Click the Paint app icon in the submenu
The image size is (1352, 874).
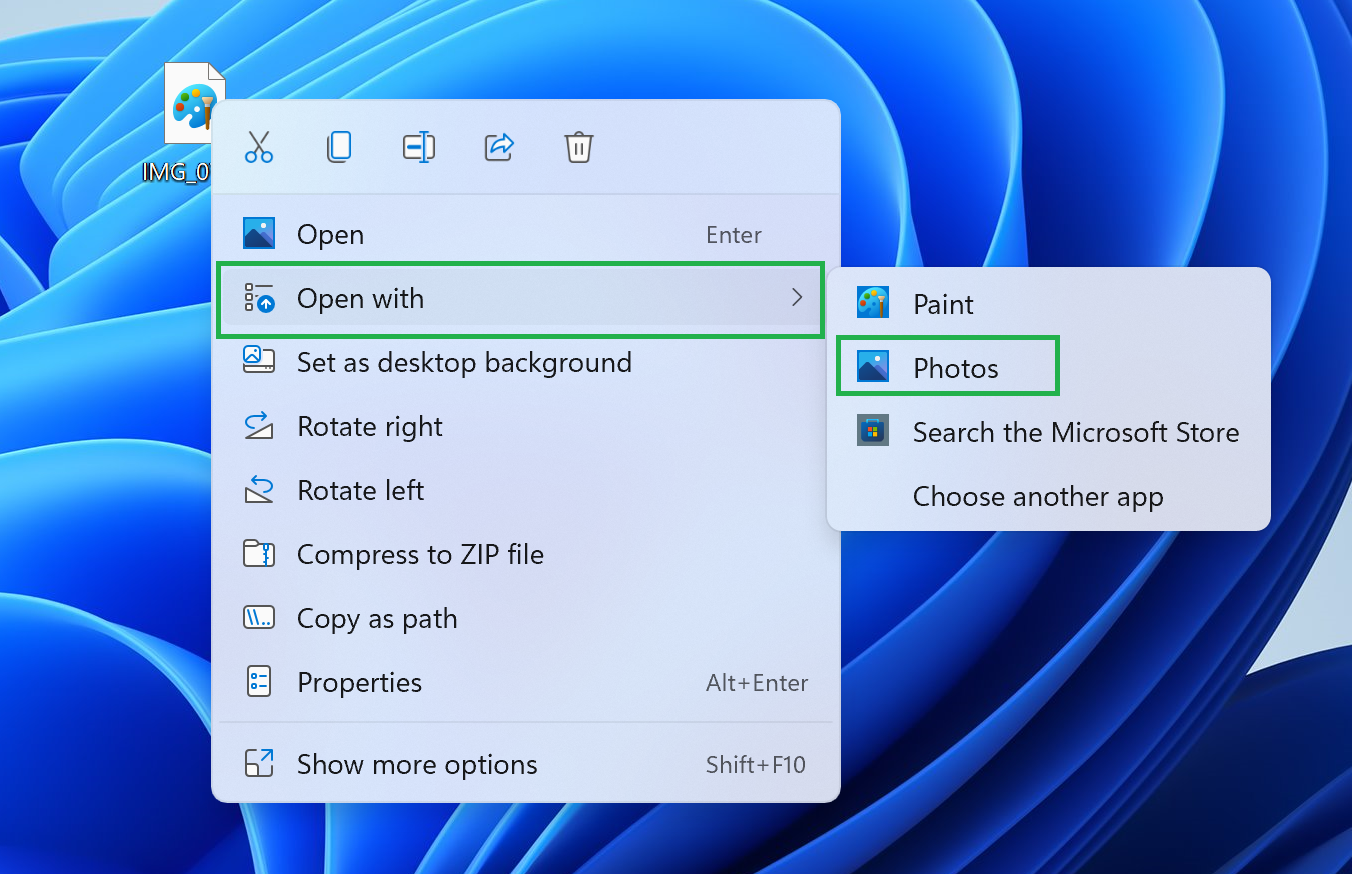coord(872,302)
